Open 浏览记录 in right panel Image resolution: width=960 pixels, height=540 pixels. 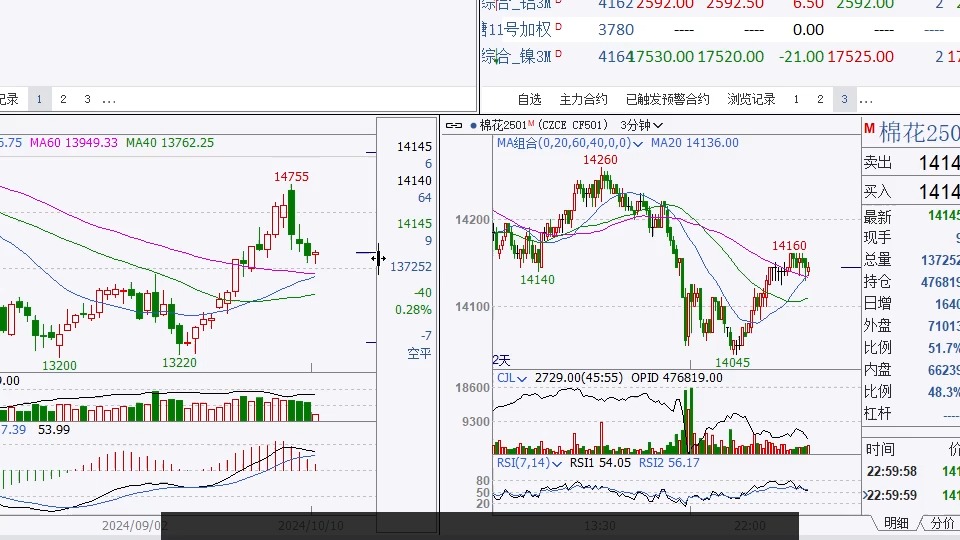click(x=751, y=99)
